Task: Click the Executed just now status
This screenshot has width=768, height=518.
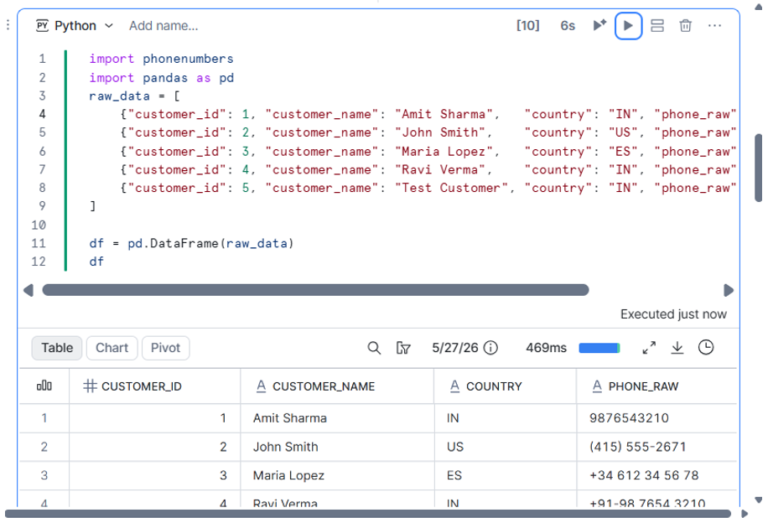Action: (x=673, y=314)
